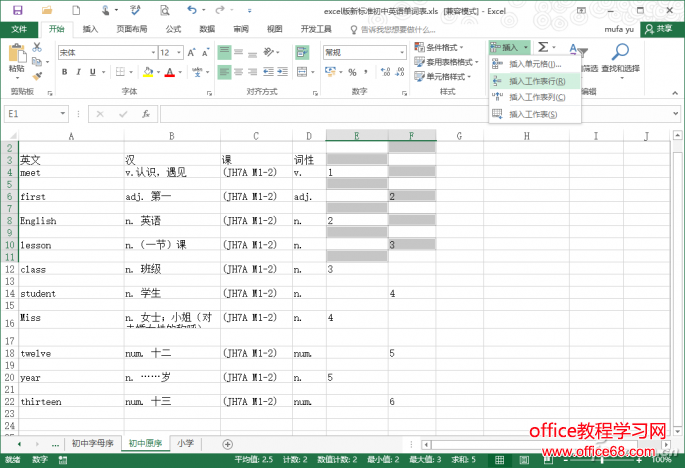Screen dimensions: 685x468
Task: Switch to Page Layout view in status bar
Action: [x=524, y=460]
